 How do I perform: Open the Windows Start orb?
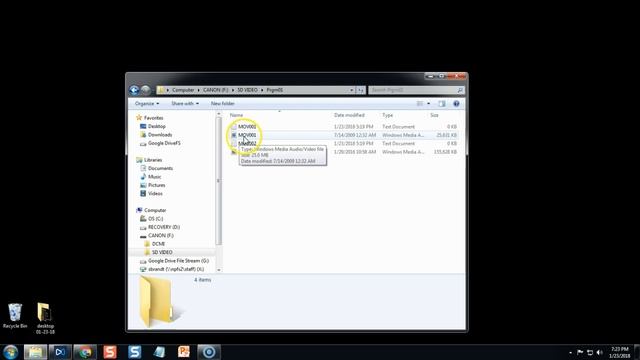(x=10, y=352)
